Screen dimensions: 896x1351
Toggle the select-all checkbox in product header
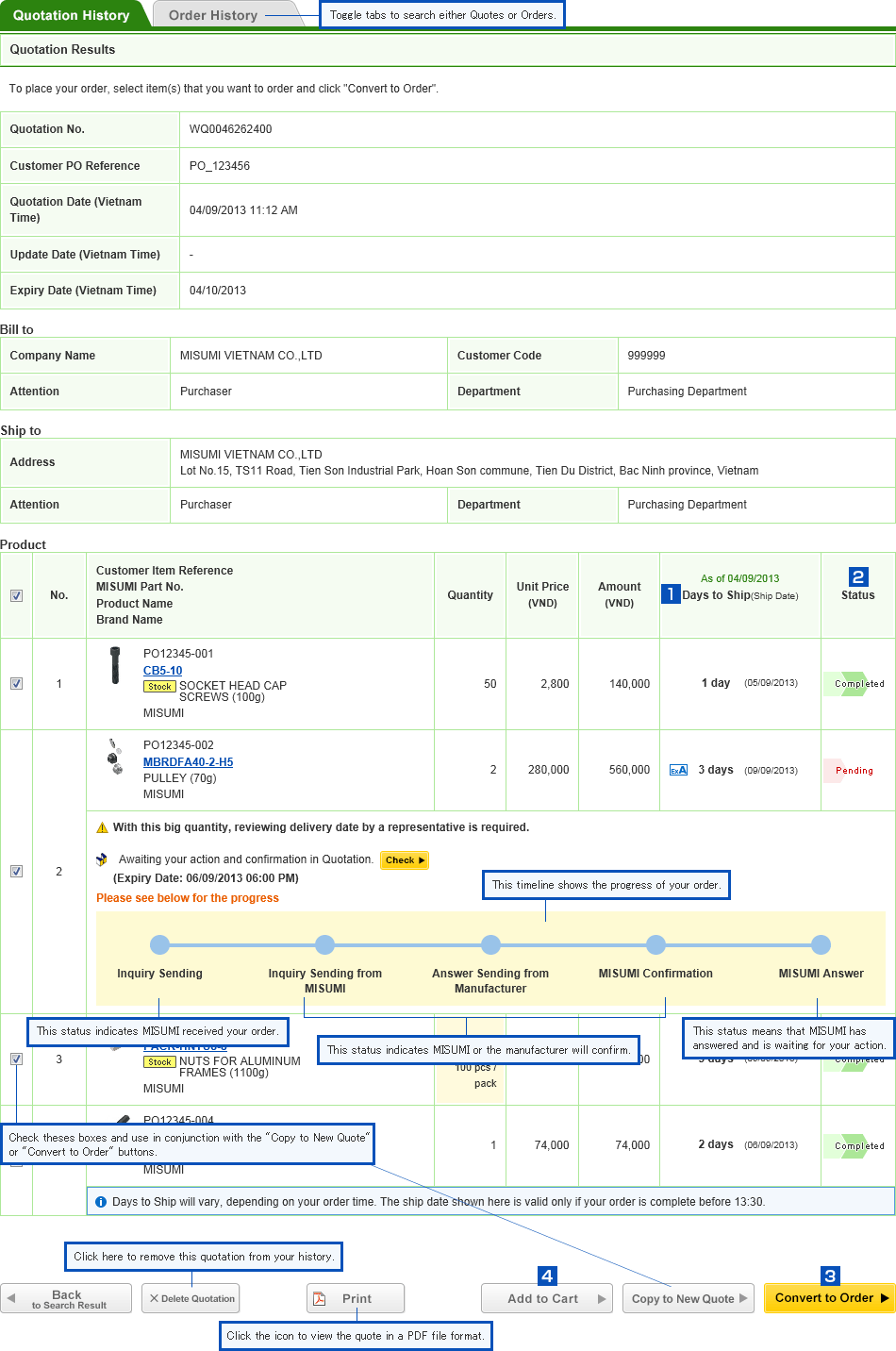(x=16, y=595)
